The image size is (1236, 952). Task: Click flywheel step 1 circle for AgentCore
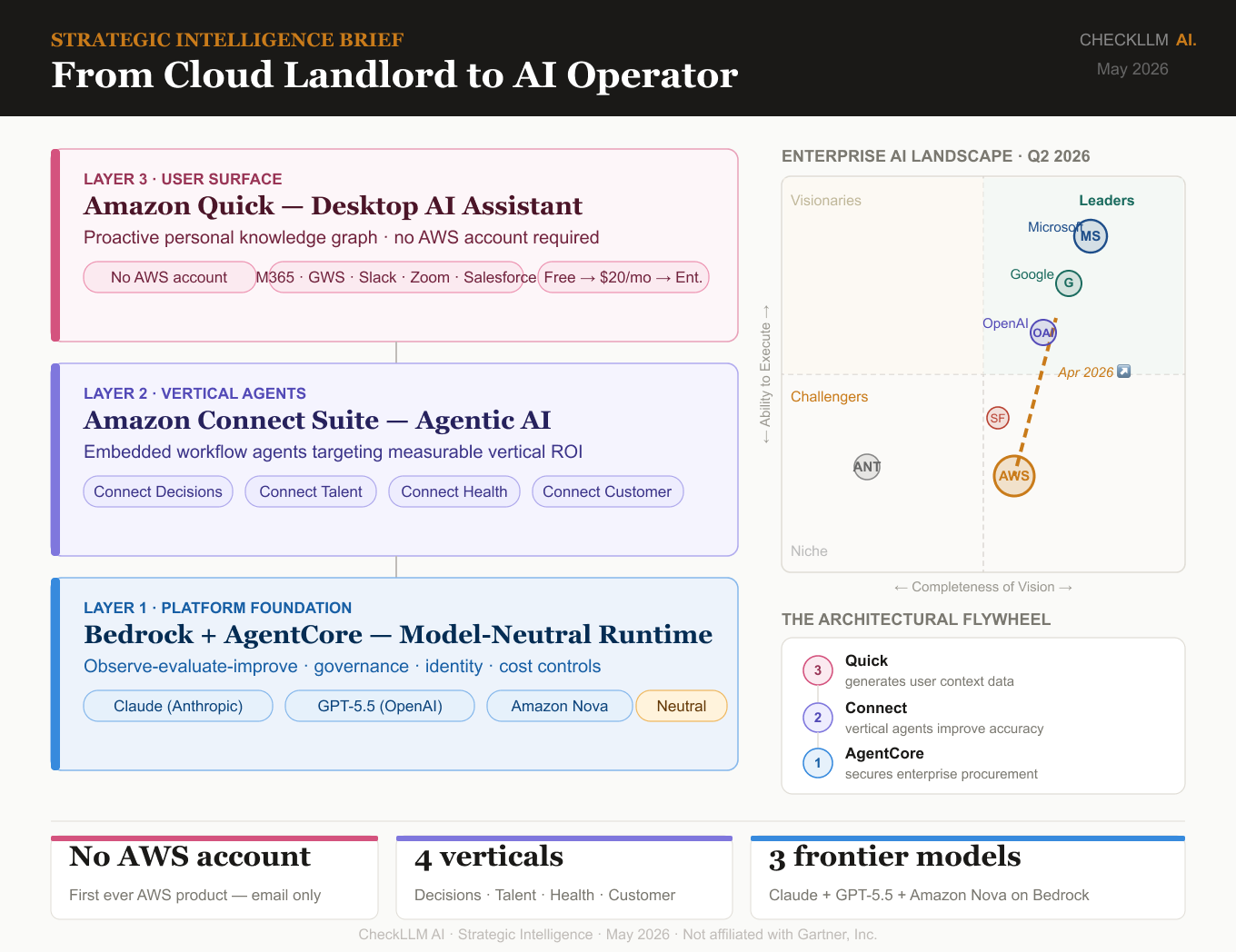pos(818,763)
